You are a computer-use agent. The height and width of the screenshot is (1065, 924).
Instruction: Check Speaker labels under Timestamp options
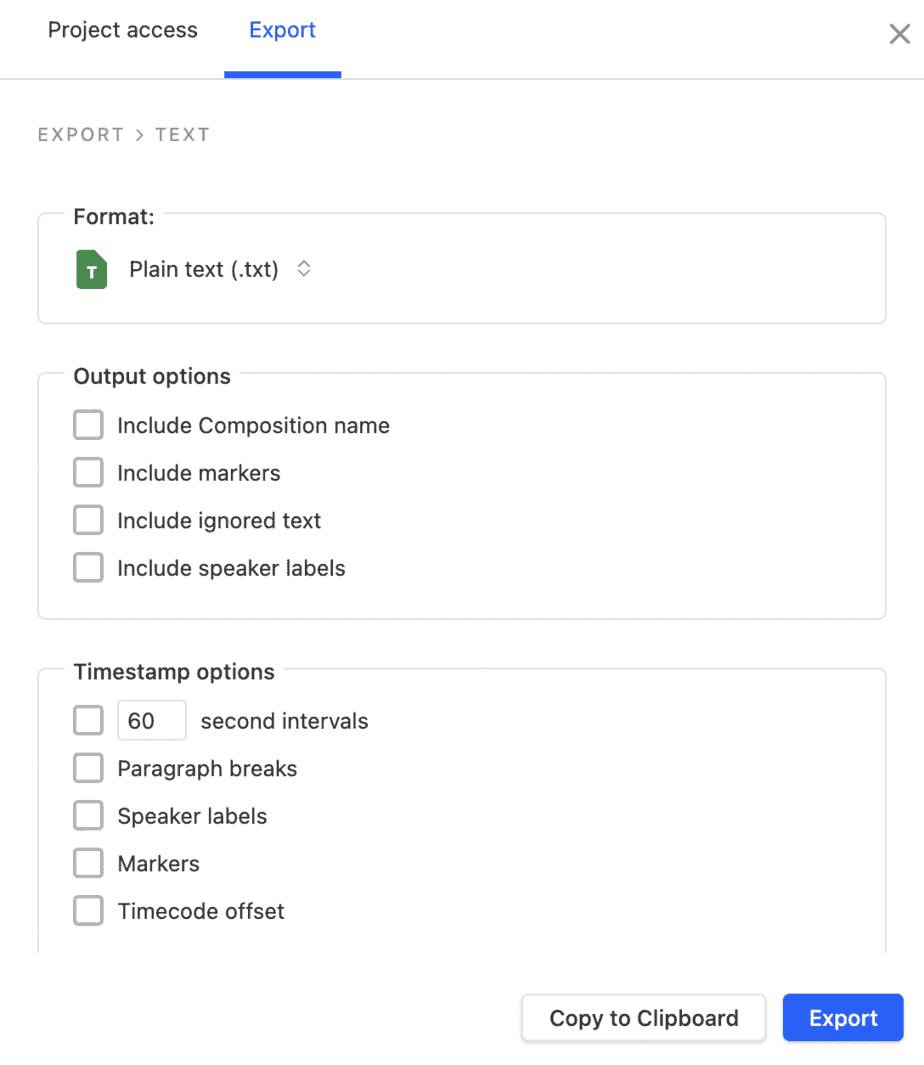click(x=88, y=816)
